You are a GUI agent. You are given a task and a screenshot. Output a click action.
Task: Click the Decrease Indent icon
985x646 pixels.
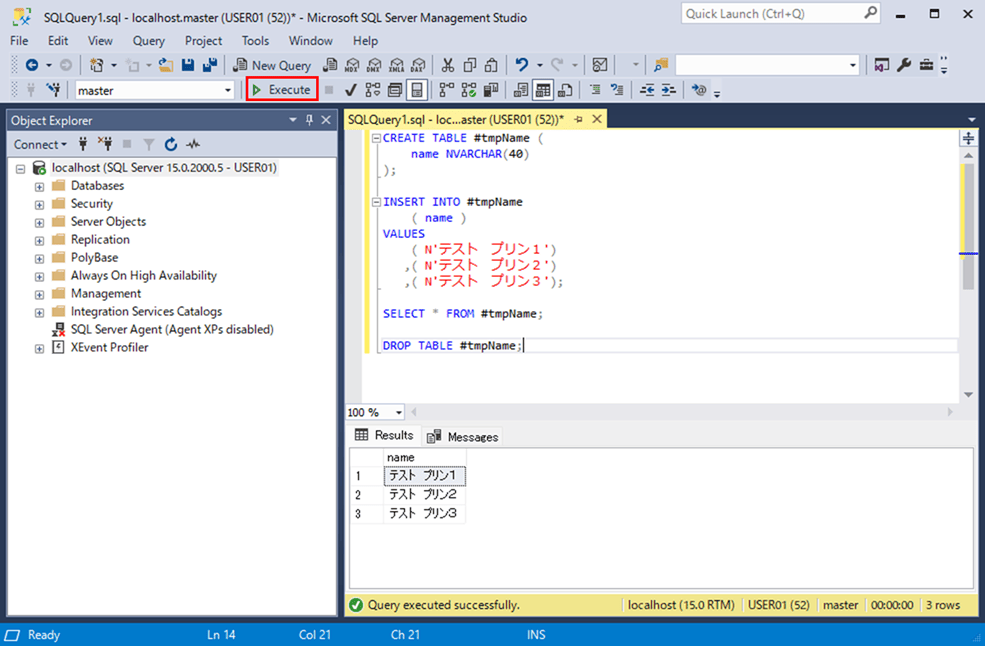[x=647, y=90]
